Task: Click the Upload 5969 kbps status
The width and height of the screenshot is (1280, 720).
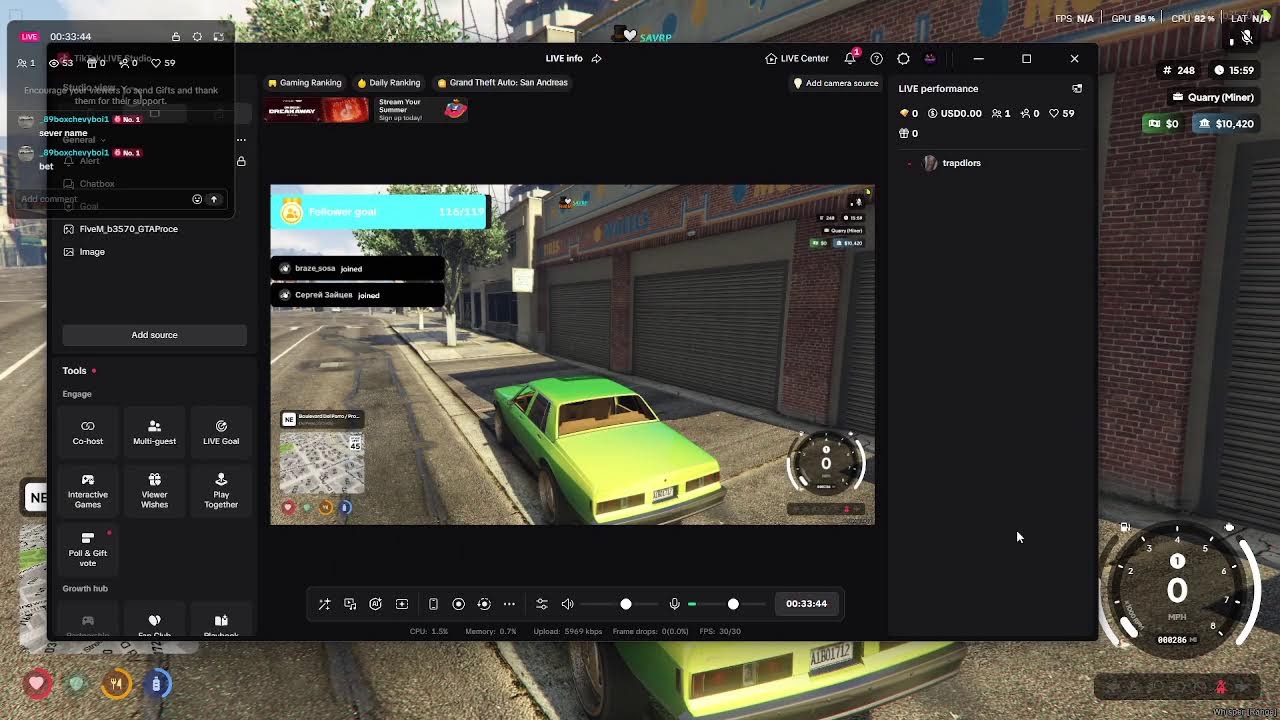Action: coord(567,631)
